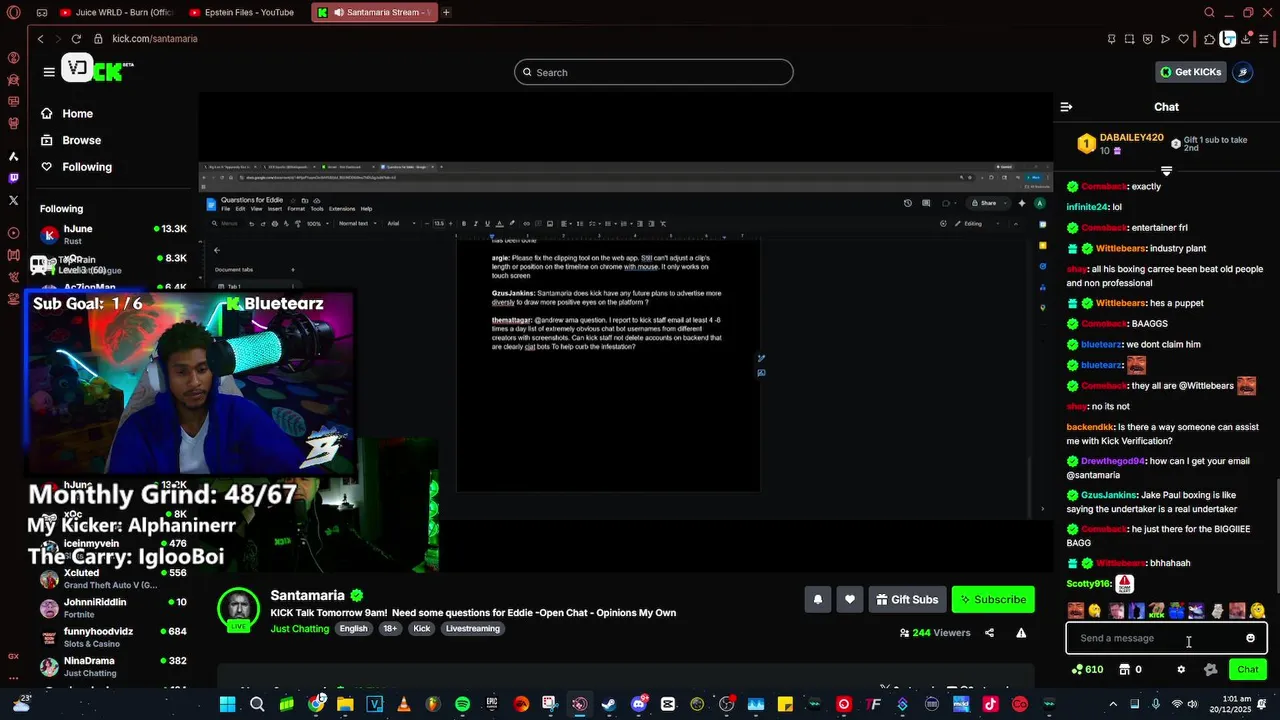Click the Kick stream tag
1280x720 pixels.
coord(422,629)
